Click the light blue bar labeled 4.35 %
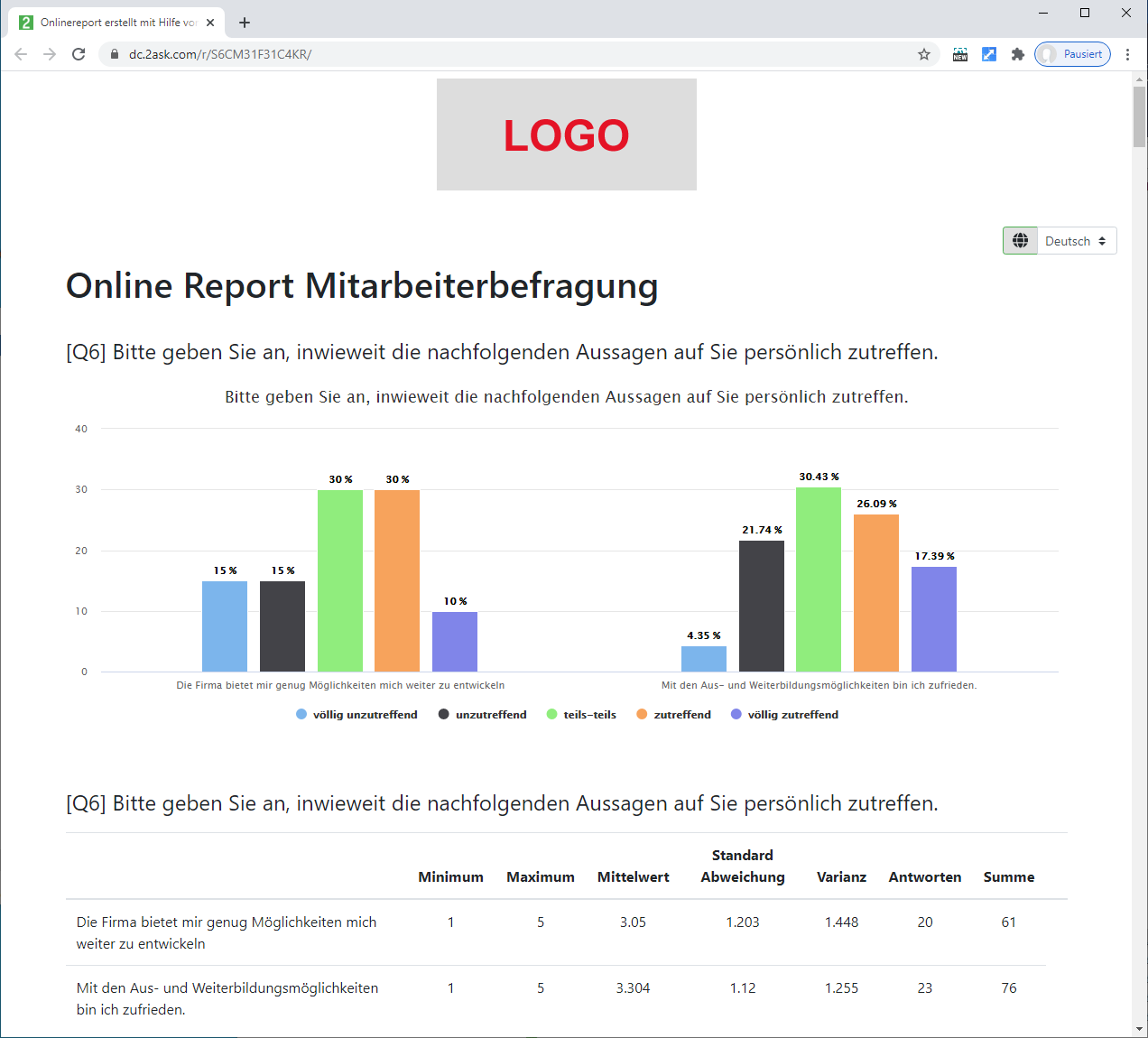 point(704,659)
